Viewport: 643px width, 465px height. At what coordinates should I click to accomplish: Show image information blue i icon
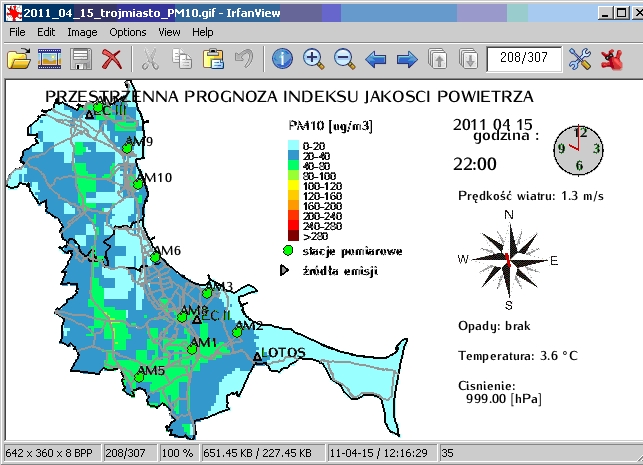tap(283, 59)
